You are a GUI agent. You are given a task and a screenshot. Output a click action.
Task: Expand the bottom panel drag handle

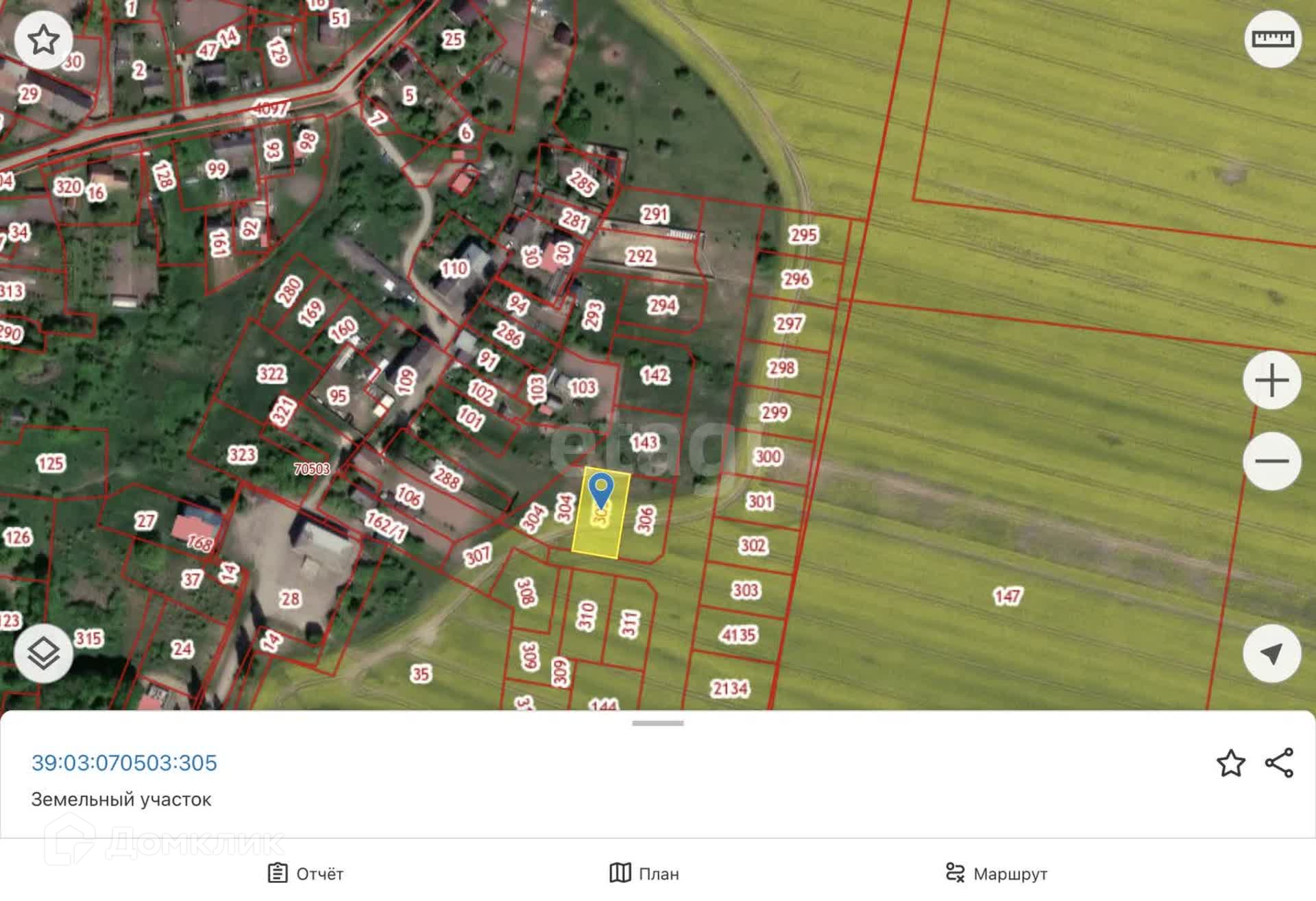tap(657, 723)
